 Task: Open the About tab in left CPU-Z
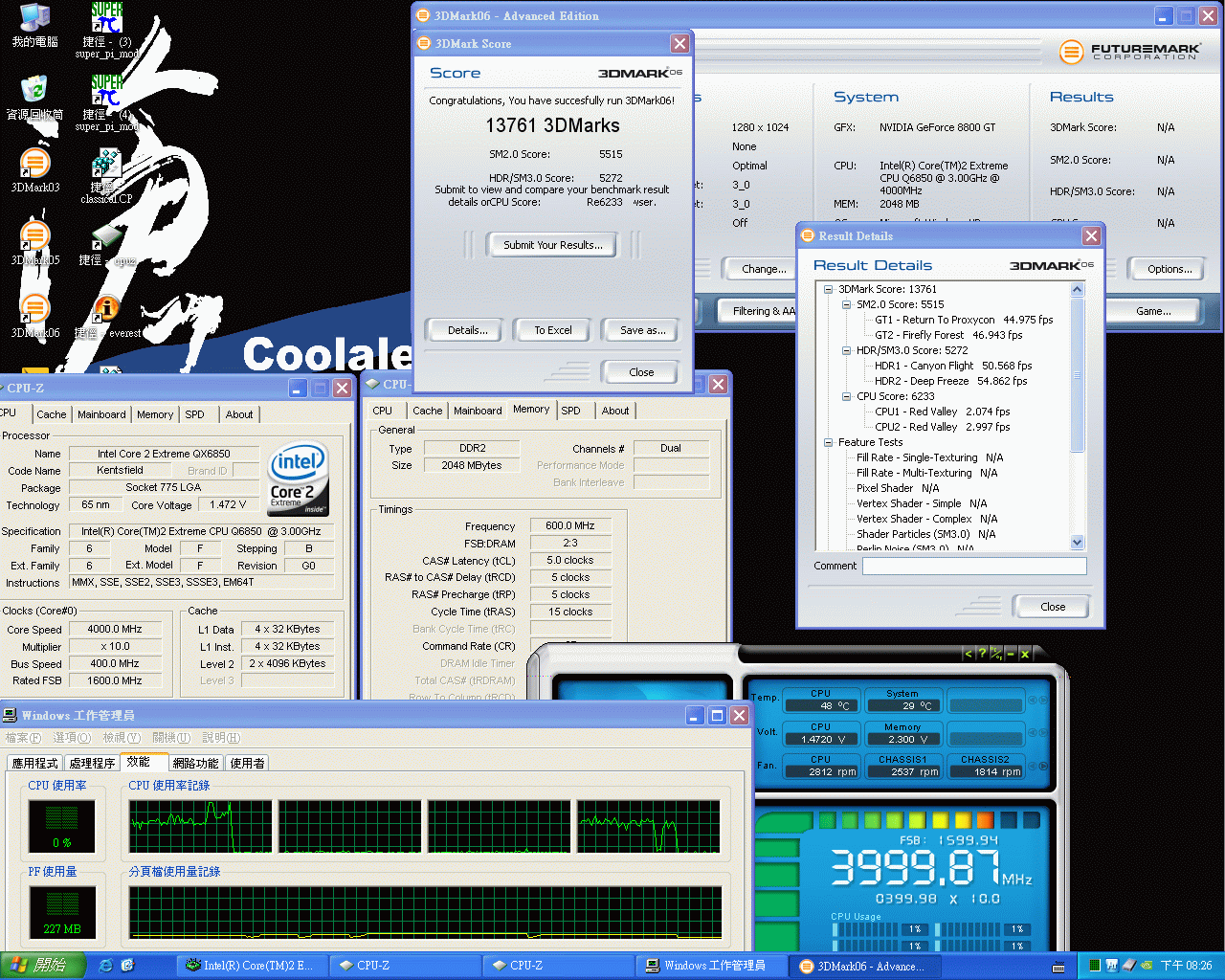tap(239, 414)
